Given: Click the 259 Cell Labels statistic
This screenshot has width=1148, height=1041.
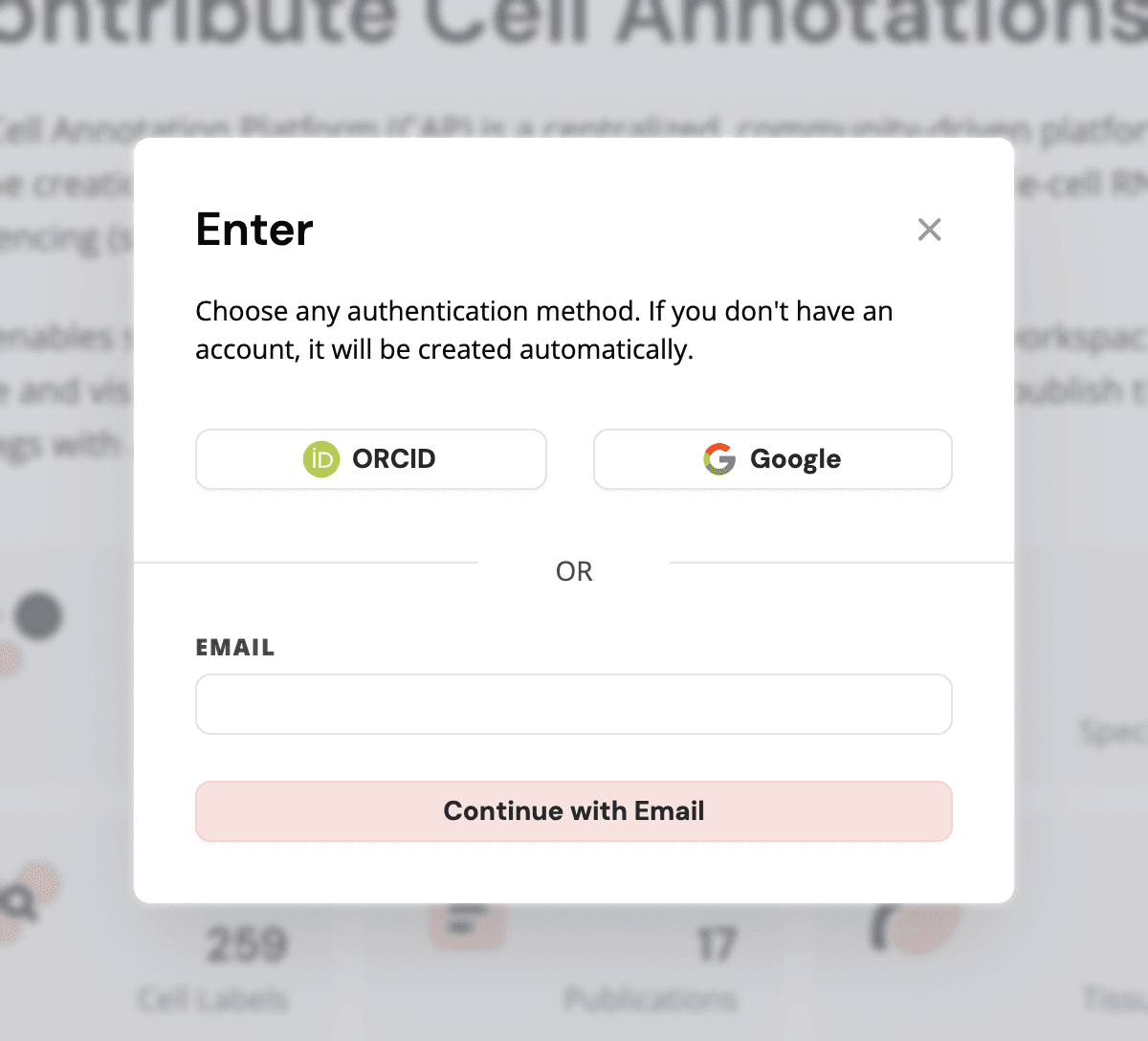Looking at the screenshot, I should coord(247,943).
